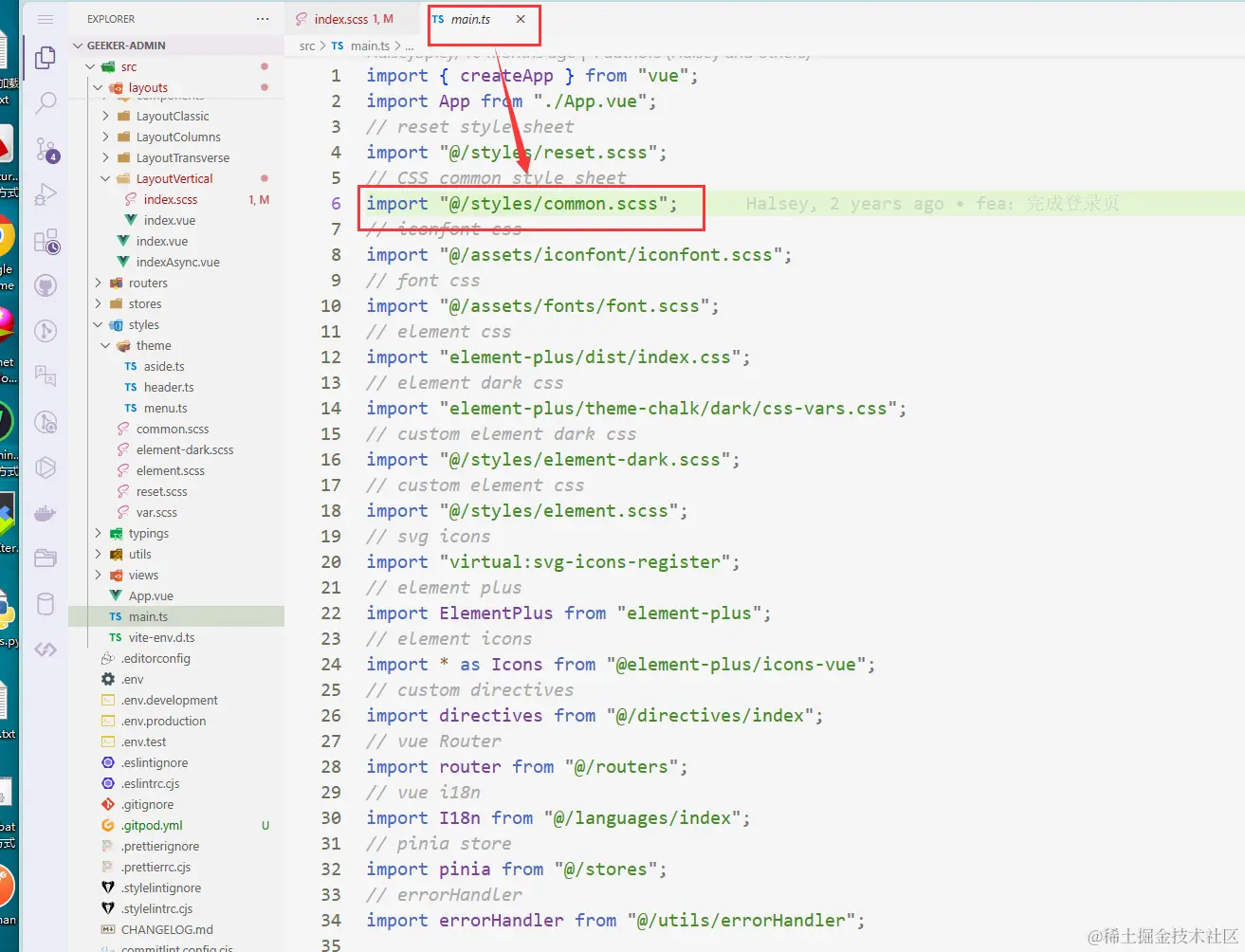Image resolution: width=1245 pixels, height=952 pixels.
Task: Open .env.development file
Action: pos(170,700)
